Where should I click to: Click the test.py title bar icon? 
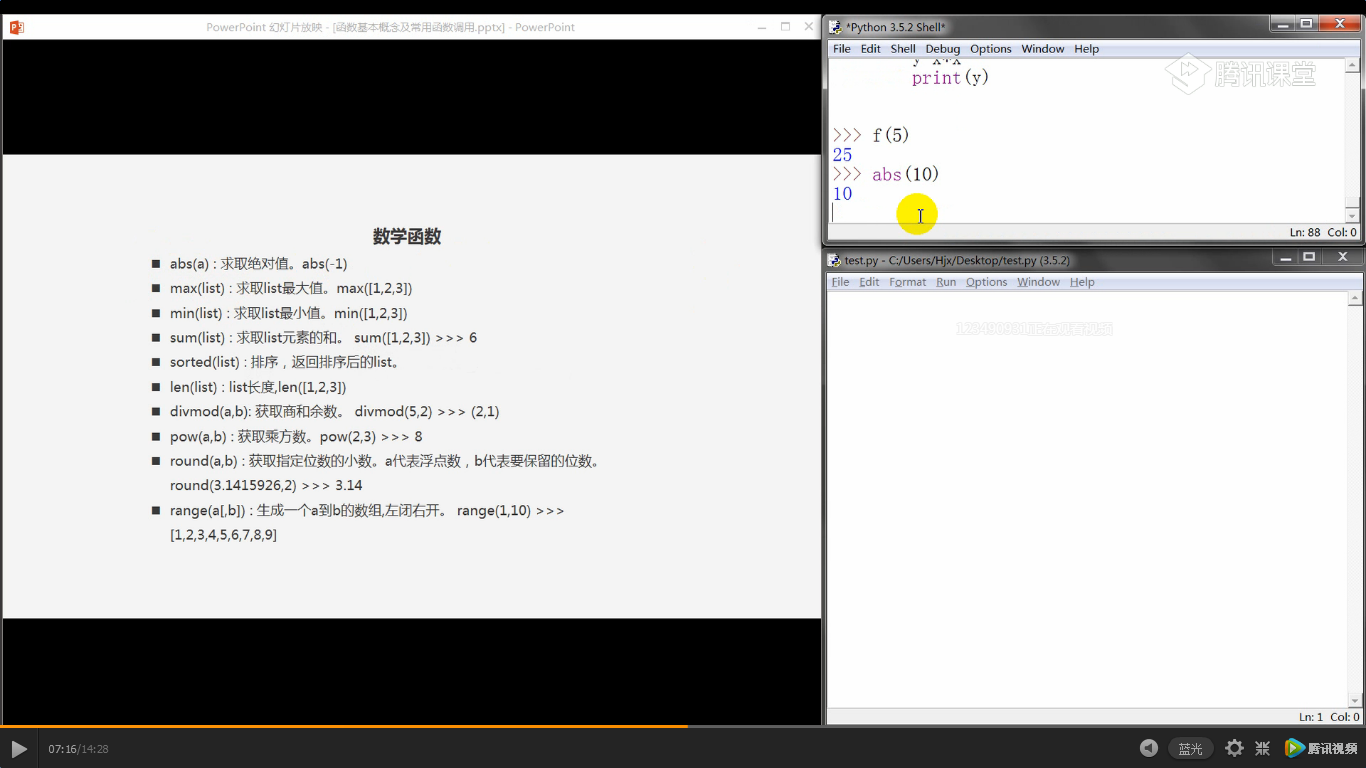coord(833,259)
